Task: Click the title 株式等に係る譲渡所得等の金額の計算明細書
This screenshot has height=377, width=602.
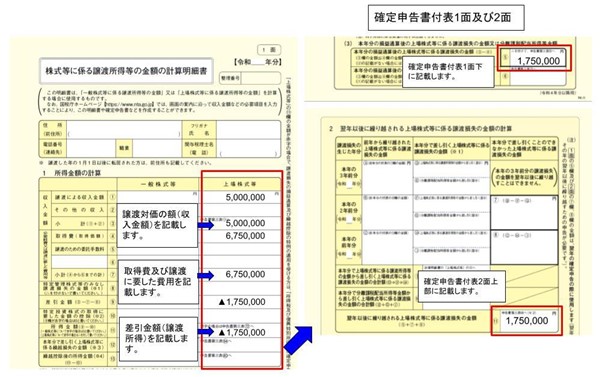Action: point(126,71)
